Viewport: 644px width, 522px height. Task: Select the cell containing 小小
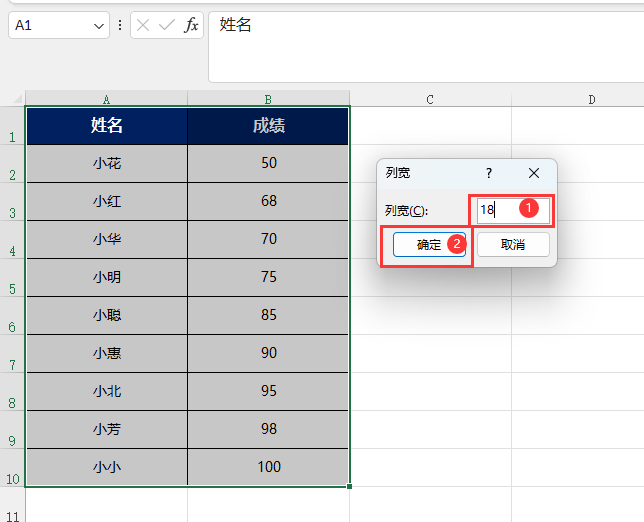[x=107, y=467]
